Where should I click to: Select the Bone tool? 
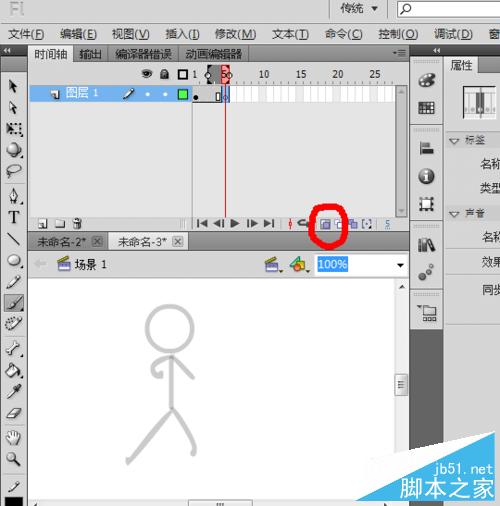(14, 349)
